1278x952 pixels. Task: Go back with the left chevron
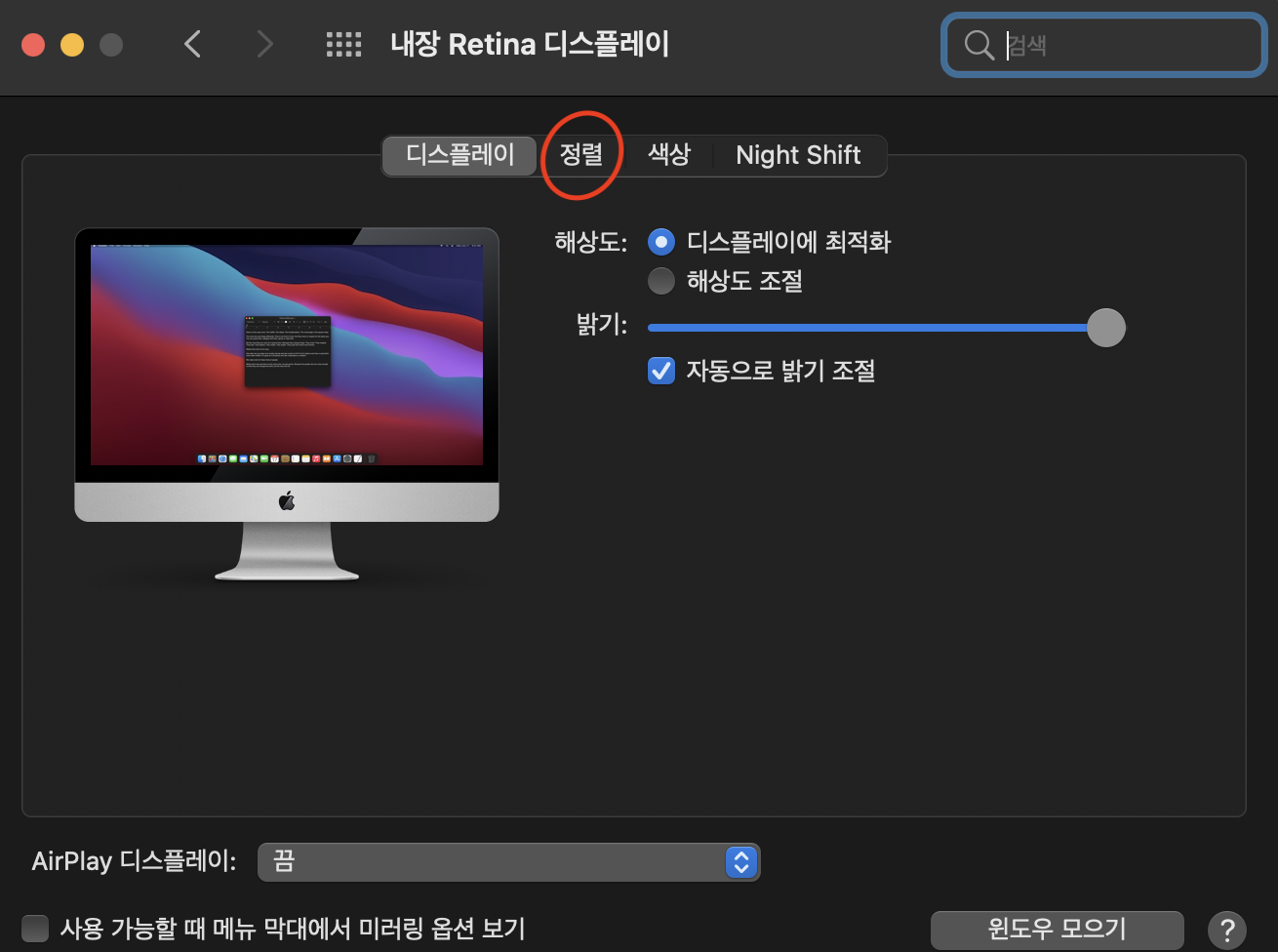[x=193, y=44]
